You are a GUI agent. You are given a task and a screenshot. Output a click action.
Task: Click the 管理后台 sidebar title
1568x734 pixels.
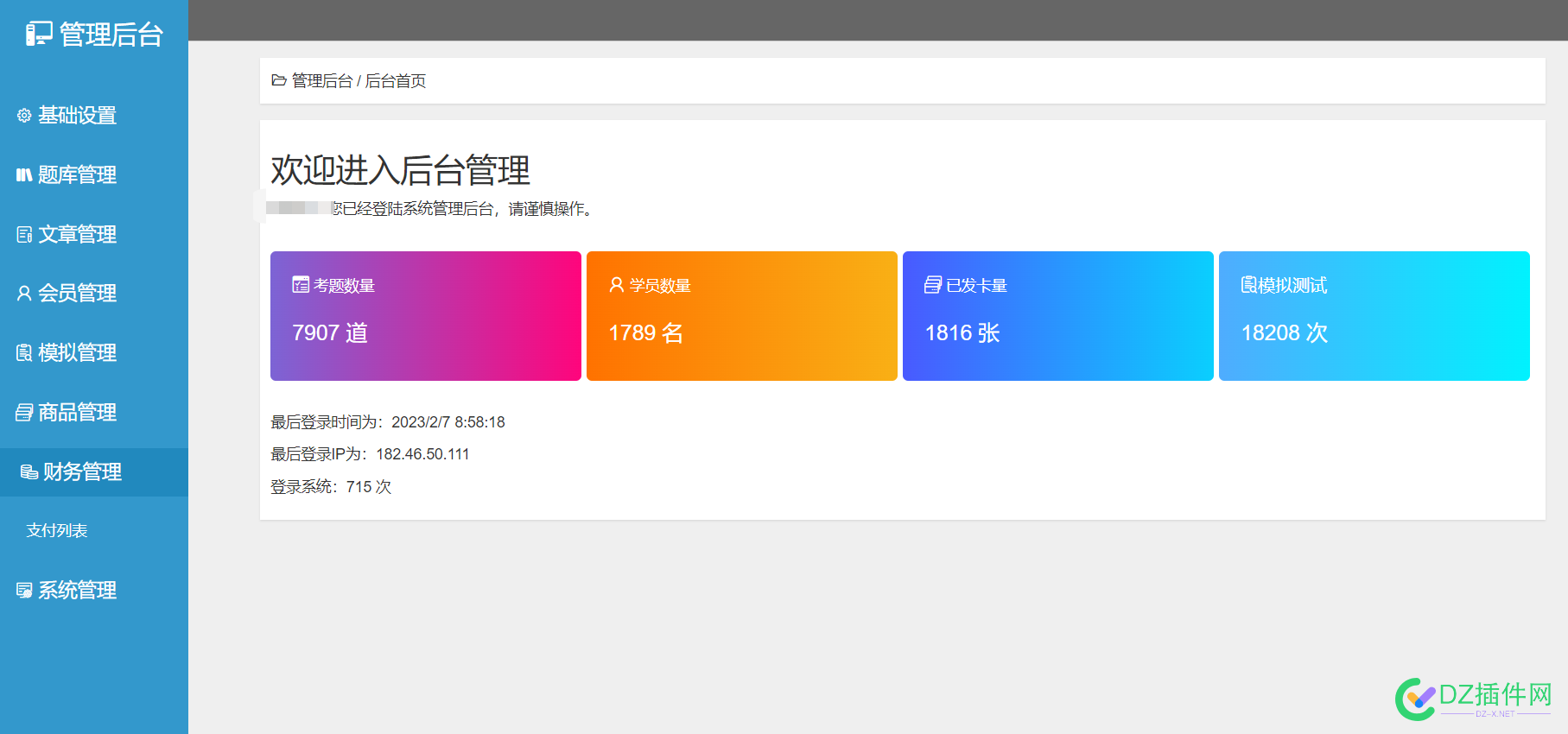pos(111,35)
